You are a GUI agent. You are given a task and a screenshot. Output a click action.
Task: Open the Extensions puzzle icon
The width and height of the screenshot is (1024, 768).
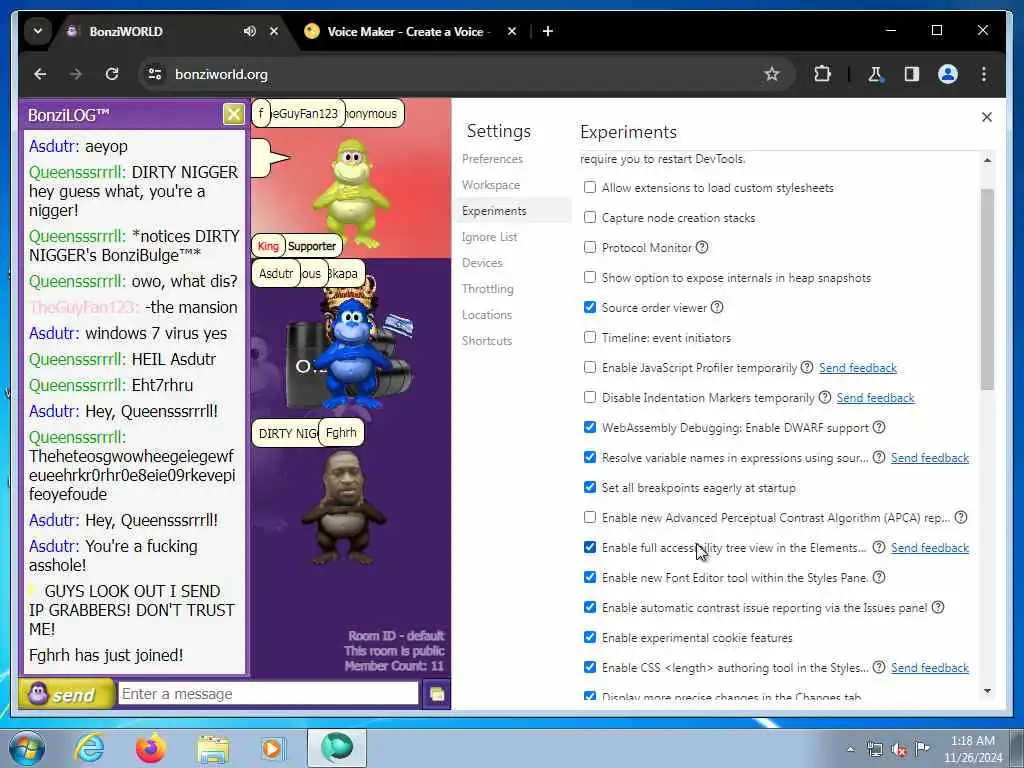[822, 74]
